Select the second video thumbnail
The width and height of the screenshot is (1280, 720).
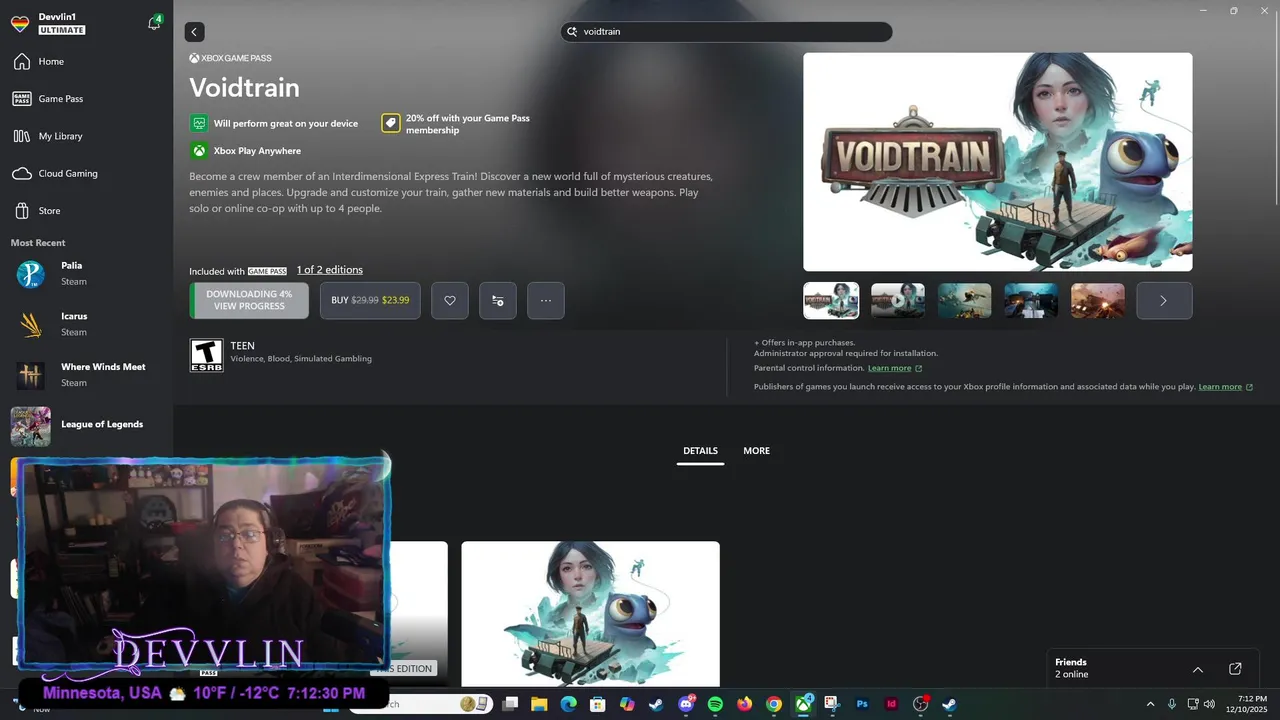[x=898, y=301]
